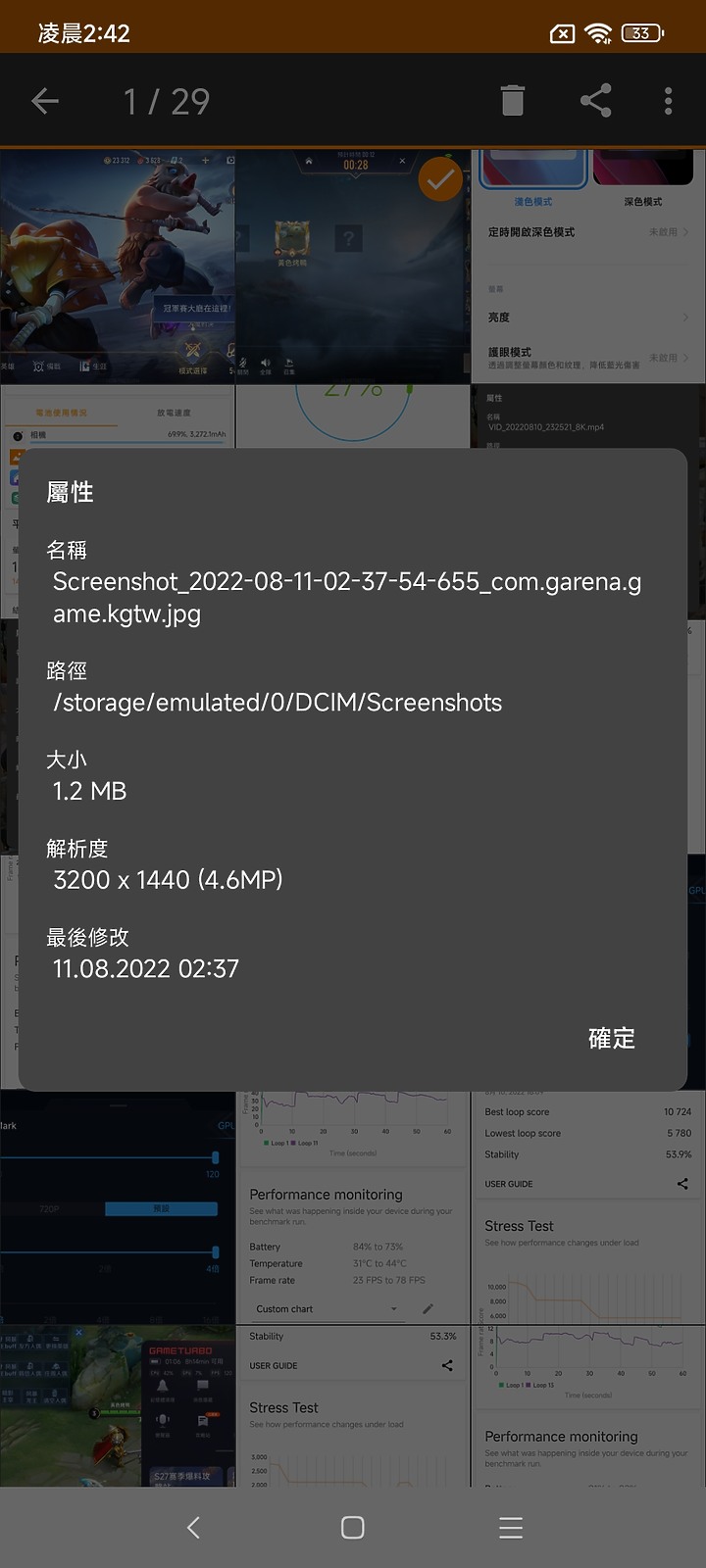Open the dark mode settings screenshot thumbnail
The height and width of the screenshot is (1568, 706).
point(588,266)
